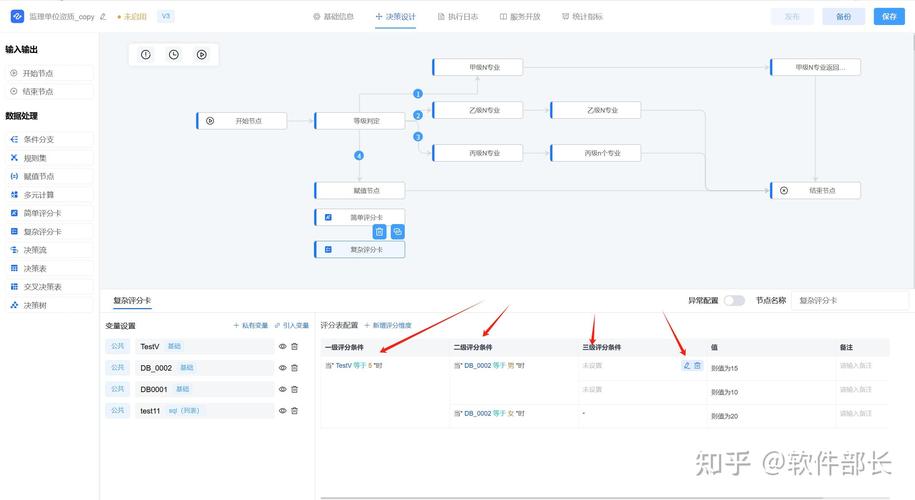Open the 服务开放 tab
The height and width of the screenshot is (500, 915).
click(520, 17)
